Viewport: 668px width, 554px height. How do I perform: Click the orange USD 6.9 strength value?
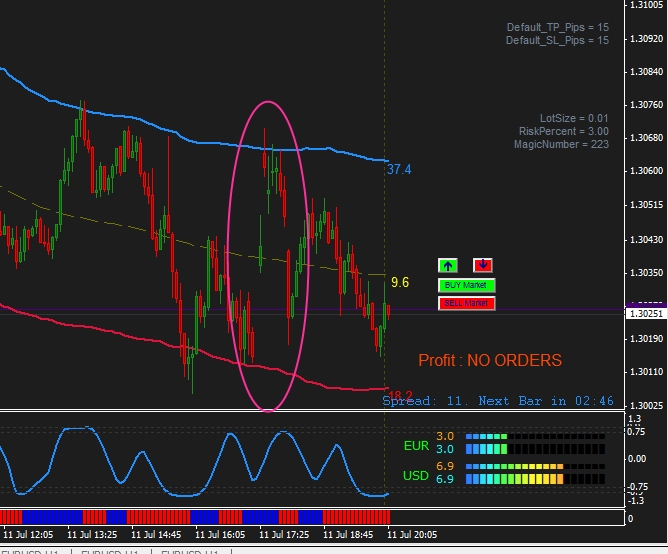click(x=445, y=466)
